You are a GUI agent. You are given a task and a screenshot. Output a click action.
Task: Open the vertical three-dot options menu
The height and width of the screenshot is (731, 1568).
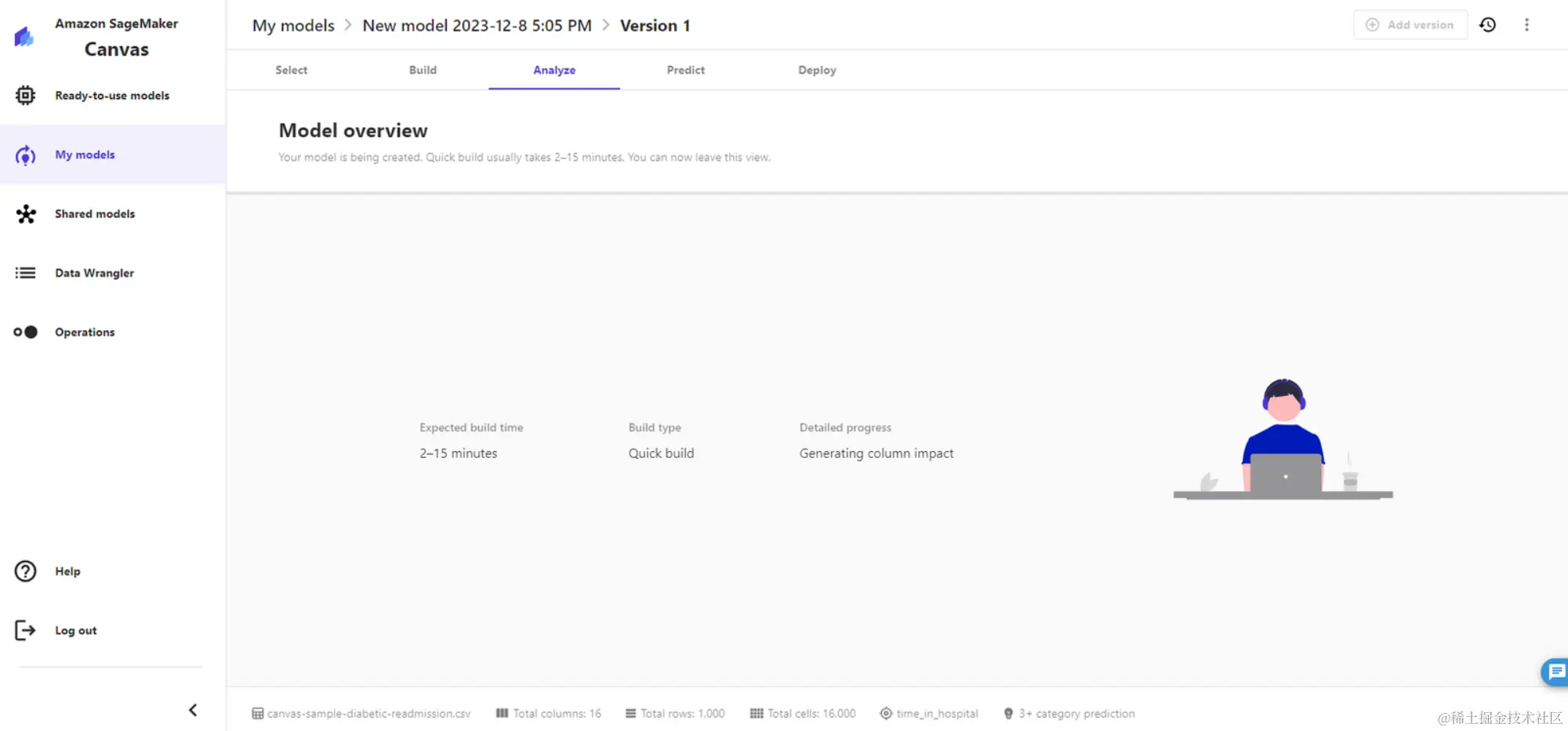(x=1526, y=25)
